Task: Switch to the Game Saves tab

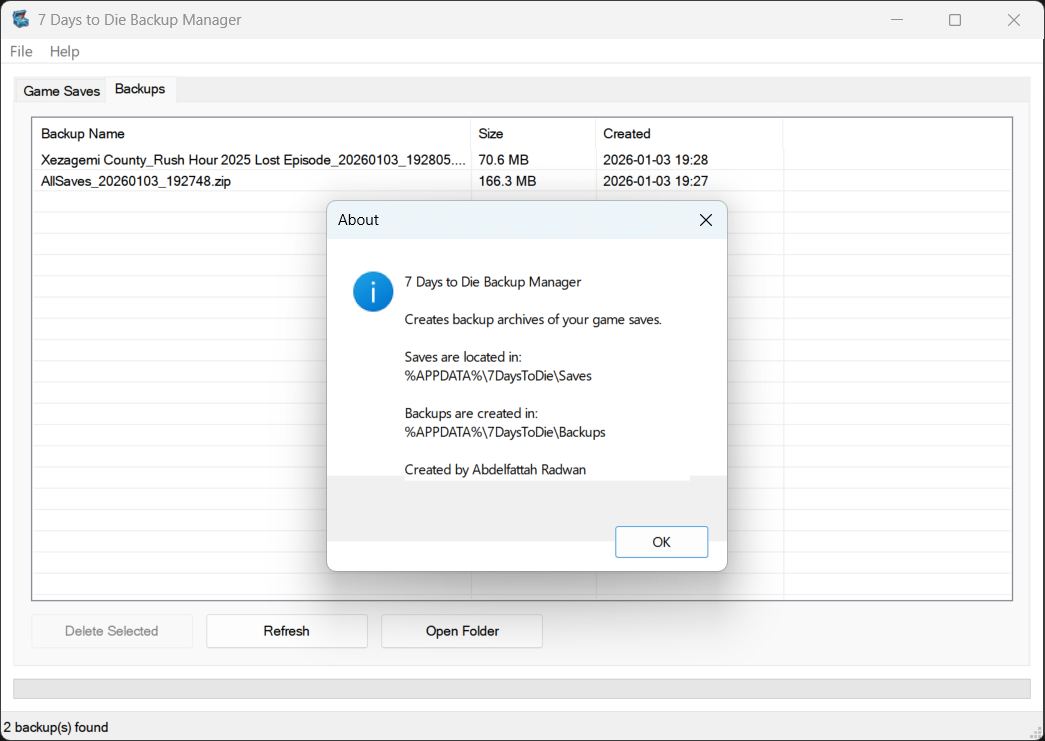Action: coord(62,91)
